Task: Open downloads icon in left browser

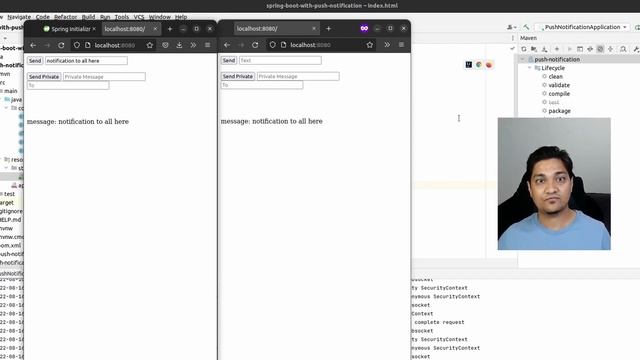Action: tap(179, 45)
